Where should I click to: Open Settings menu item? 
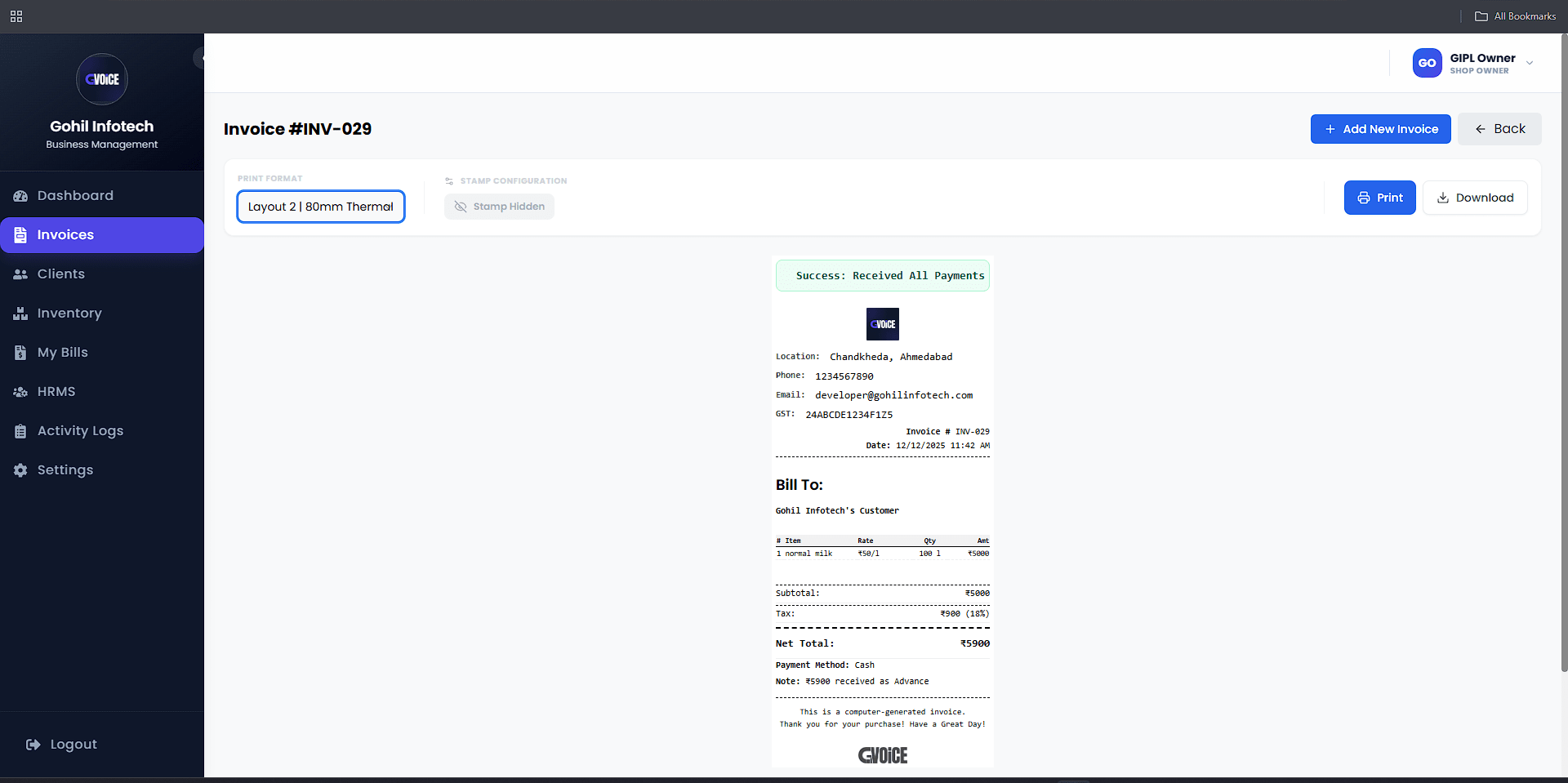point(102,470)
